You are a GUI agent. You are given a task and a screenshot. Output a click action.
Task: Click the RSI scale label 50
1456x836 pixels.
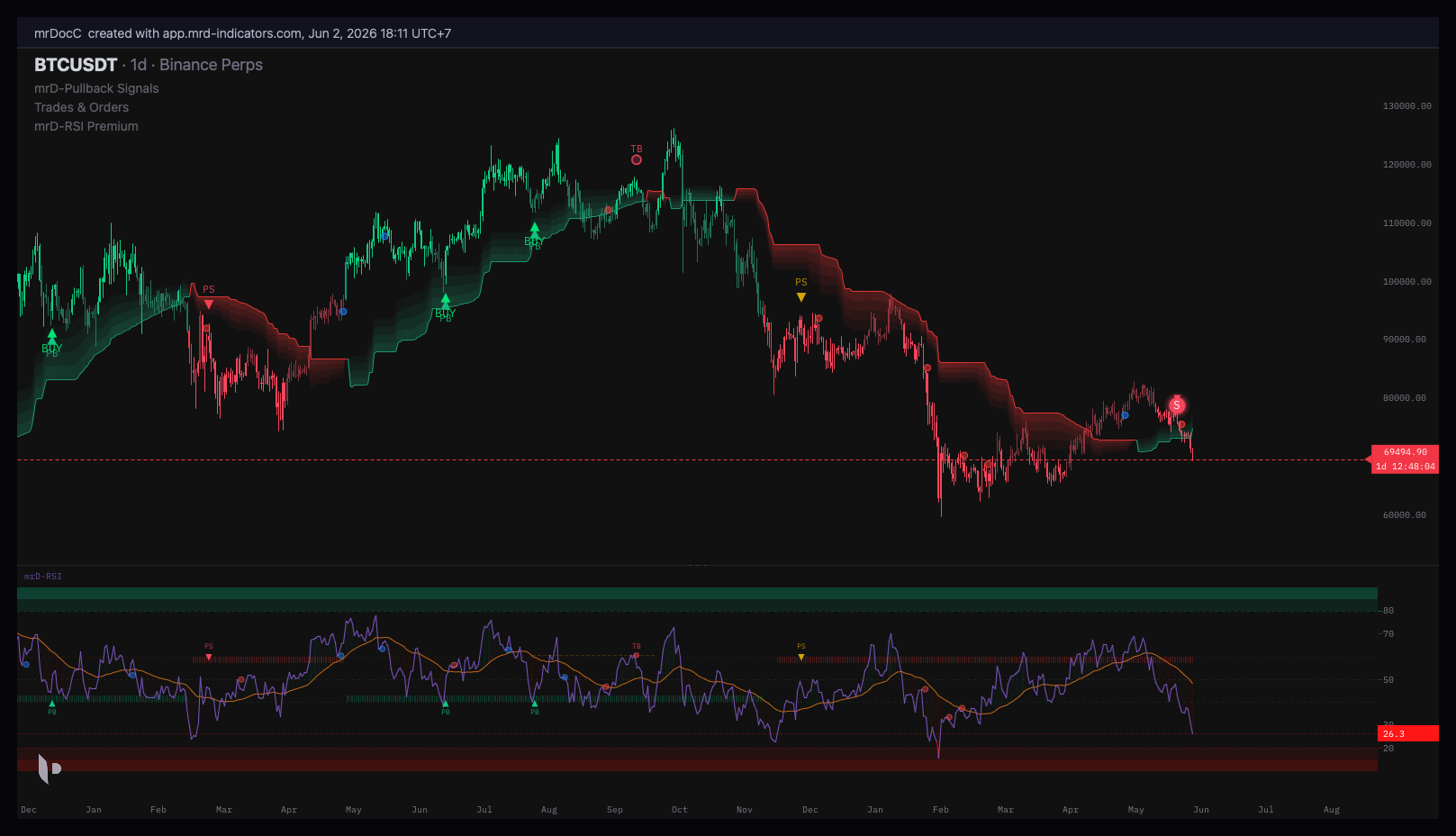(1388, 680)
